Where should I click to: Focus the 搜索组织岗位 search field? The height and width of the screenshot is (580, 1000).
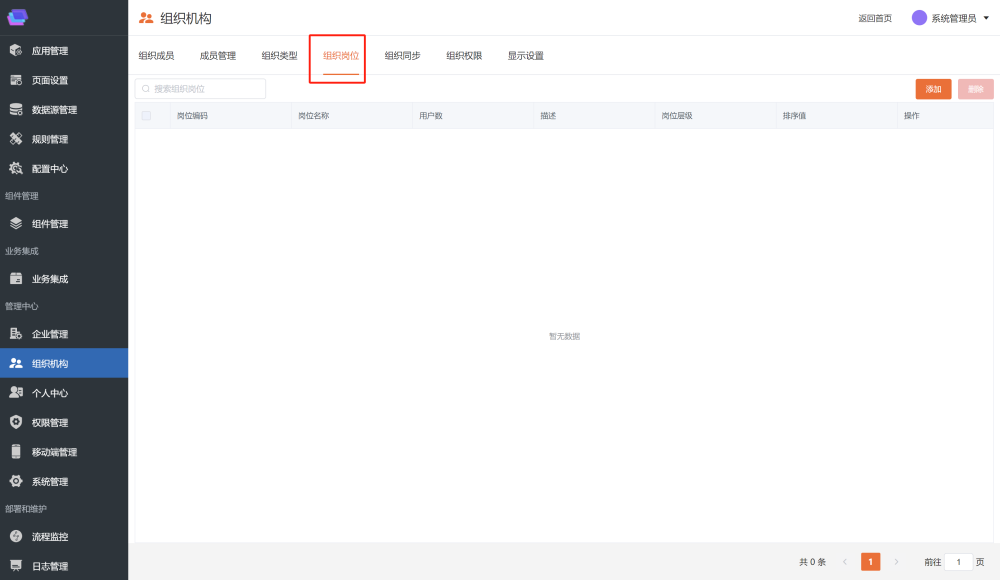pyautogui.click(x=205, y=89)
